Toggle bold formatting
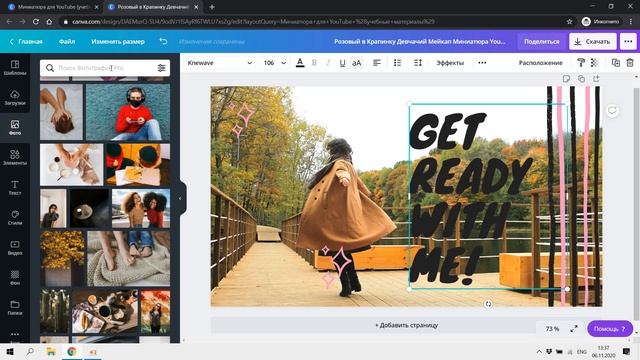Image resolution: width=640 pixels, height=360 pixels. point(314,63)
